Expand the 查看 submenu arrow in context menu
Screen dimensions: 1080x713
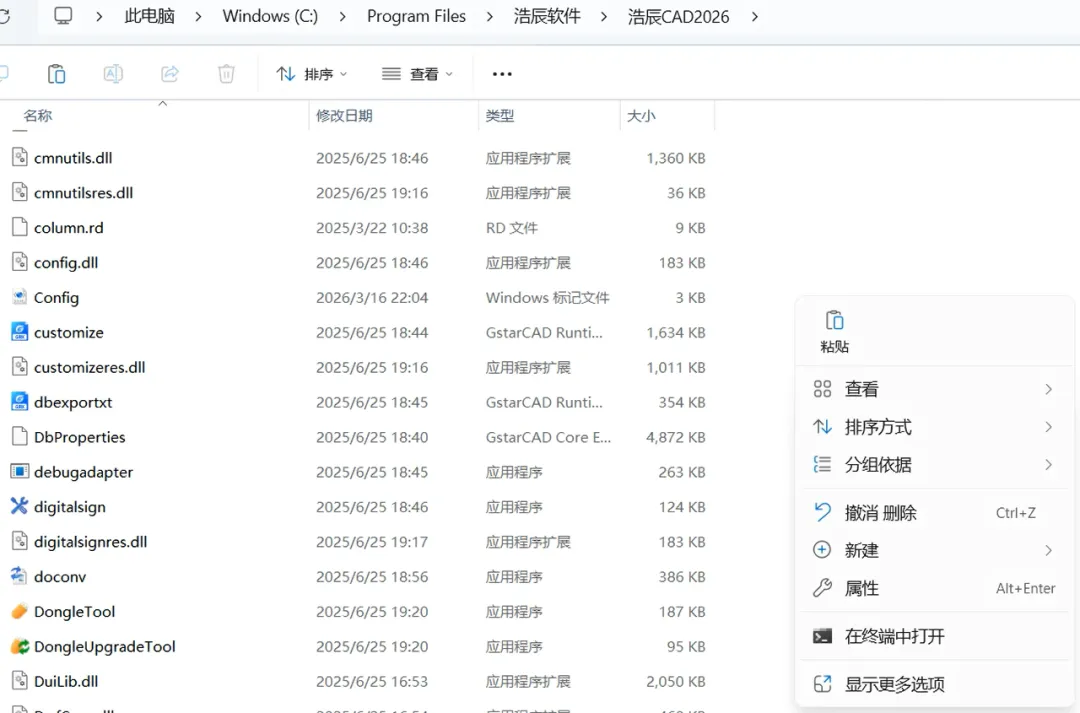pyautogui.click(x=1048, y=389)
